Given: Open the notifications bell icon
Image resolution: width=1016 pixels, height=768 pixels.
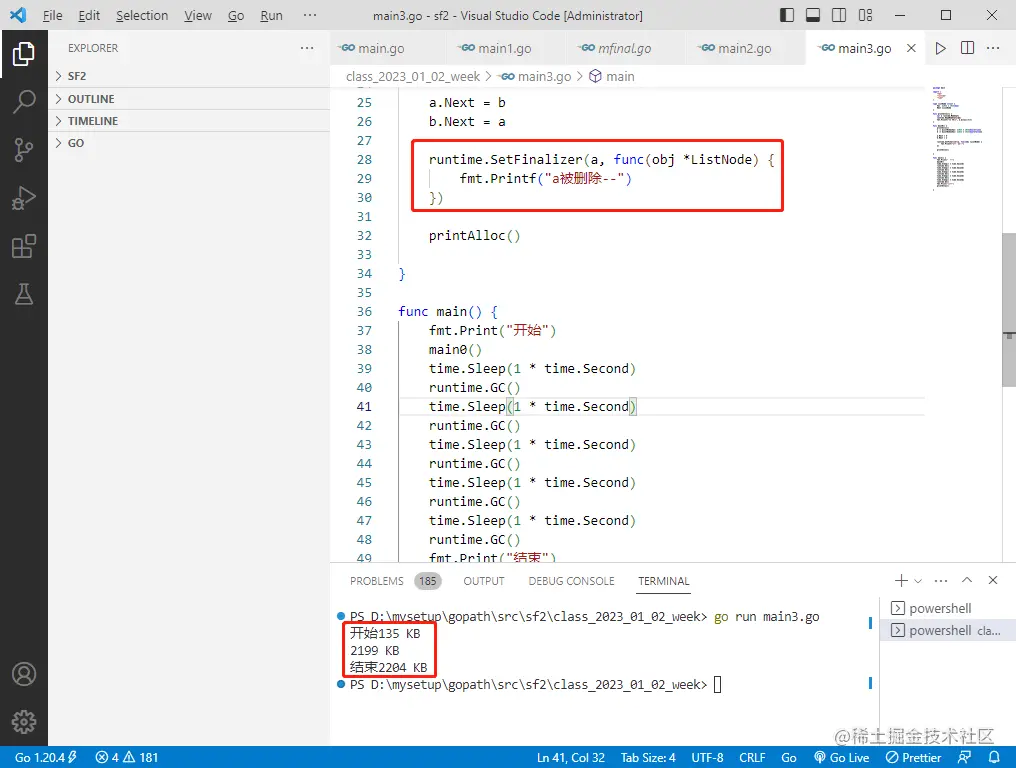Looking at the screenshot, I should pyautogui.click(x=994, y=757).
